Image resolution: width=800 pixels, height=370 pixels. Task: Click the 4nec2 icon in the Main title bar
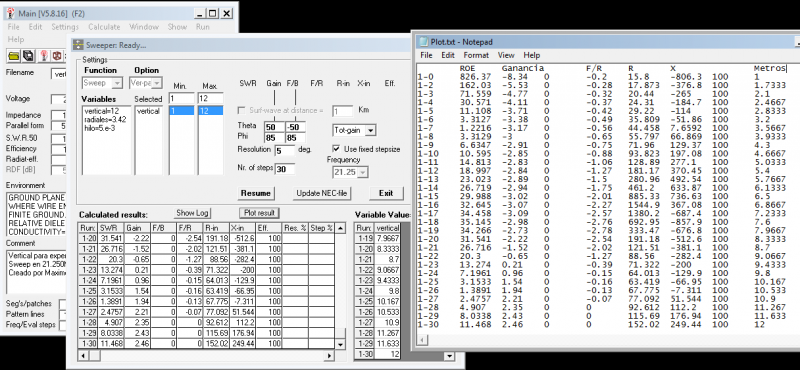click(10, 13)
